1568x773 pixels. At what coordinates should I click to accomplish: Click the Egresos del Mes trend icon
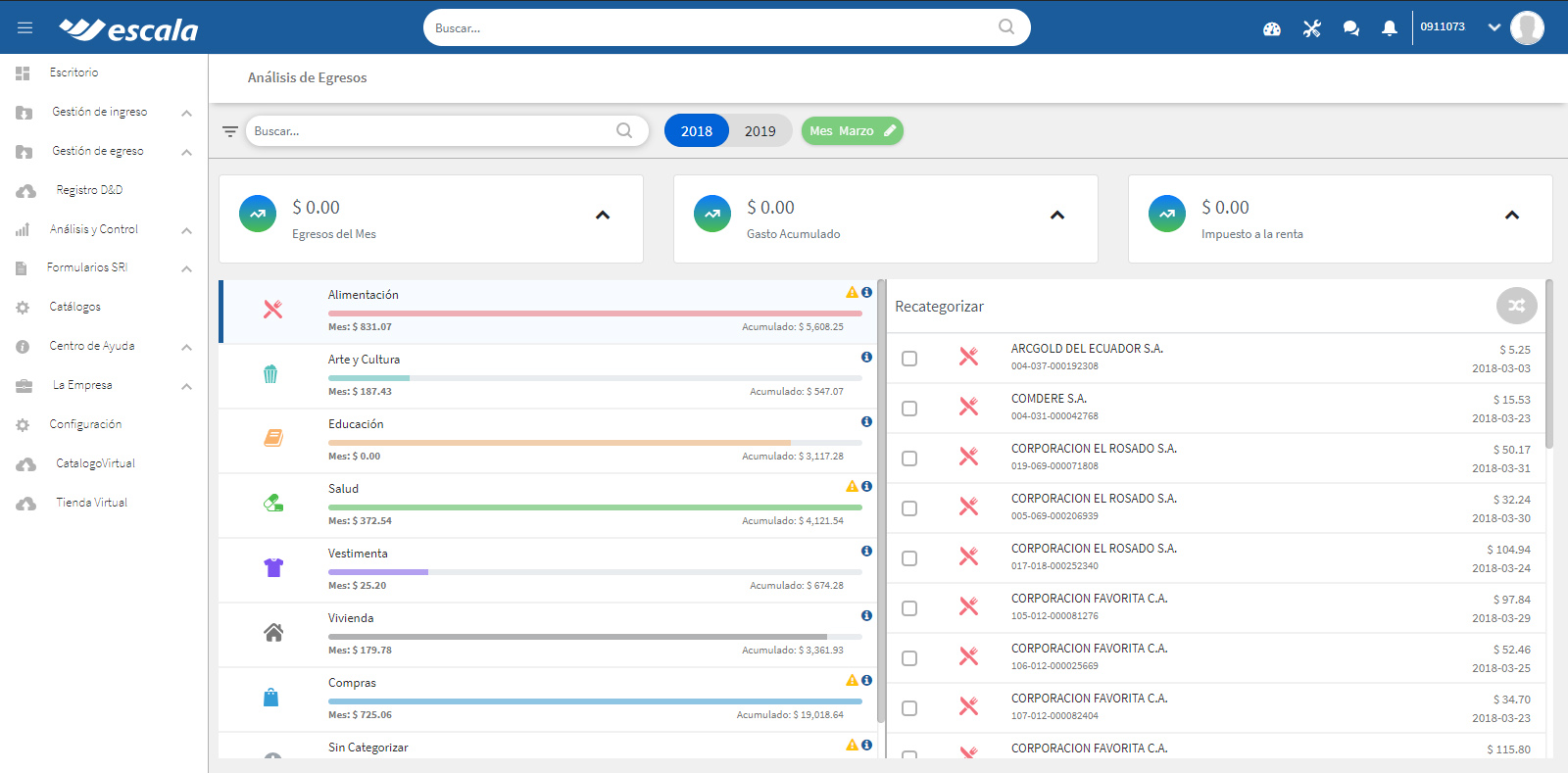click(x=258, y=214)
